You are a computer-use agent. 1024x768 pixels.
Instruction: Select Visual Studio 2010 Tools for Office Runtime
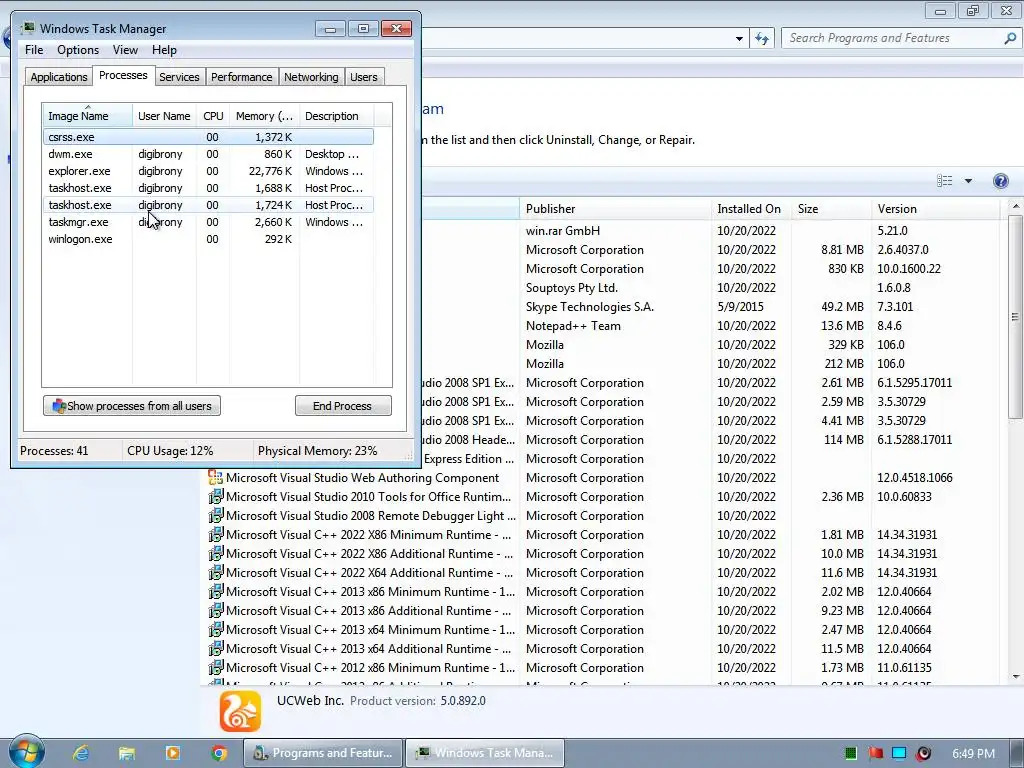603,496
